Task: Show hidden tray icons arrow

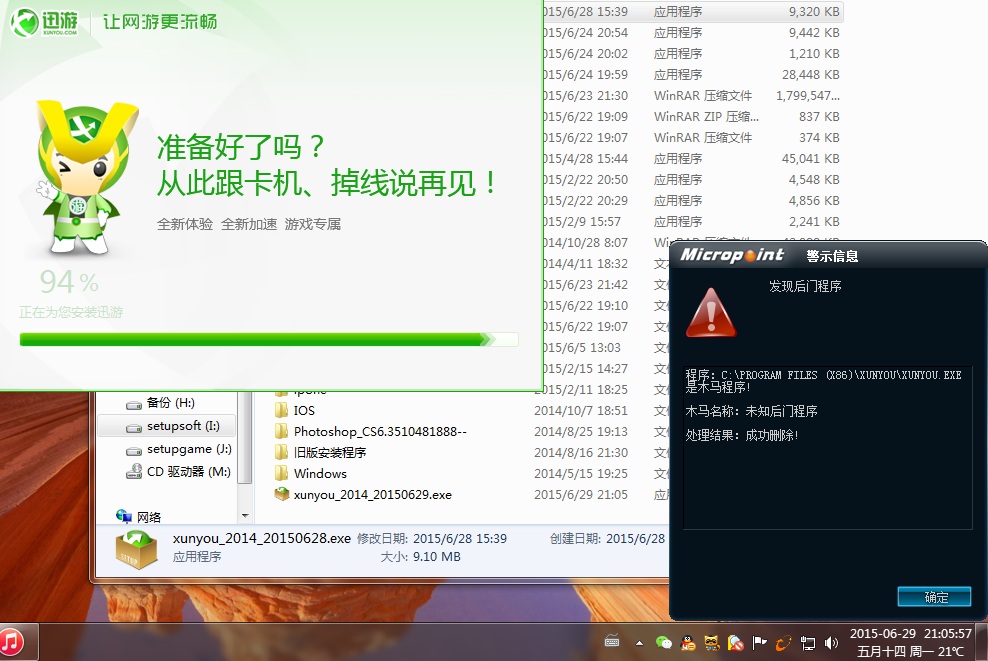Action: (x=640, y=643)
